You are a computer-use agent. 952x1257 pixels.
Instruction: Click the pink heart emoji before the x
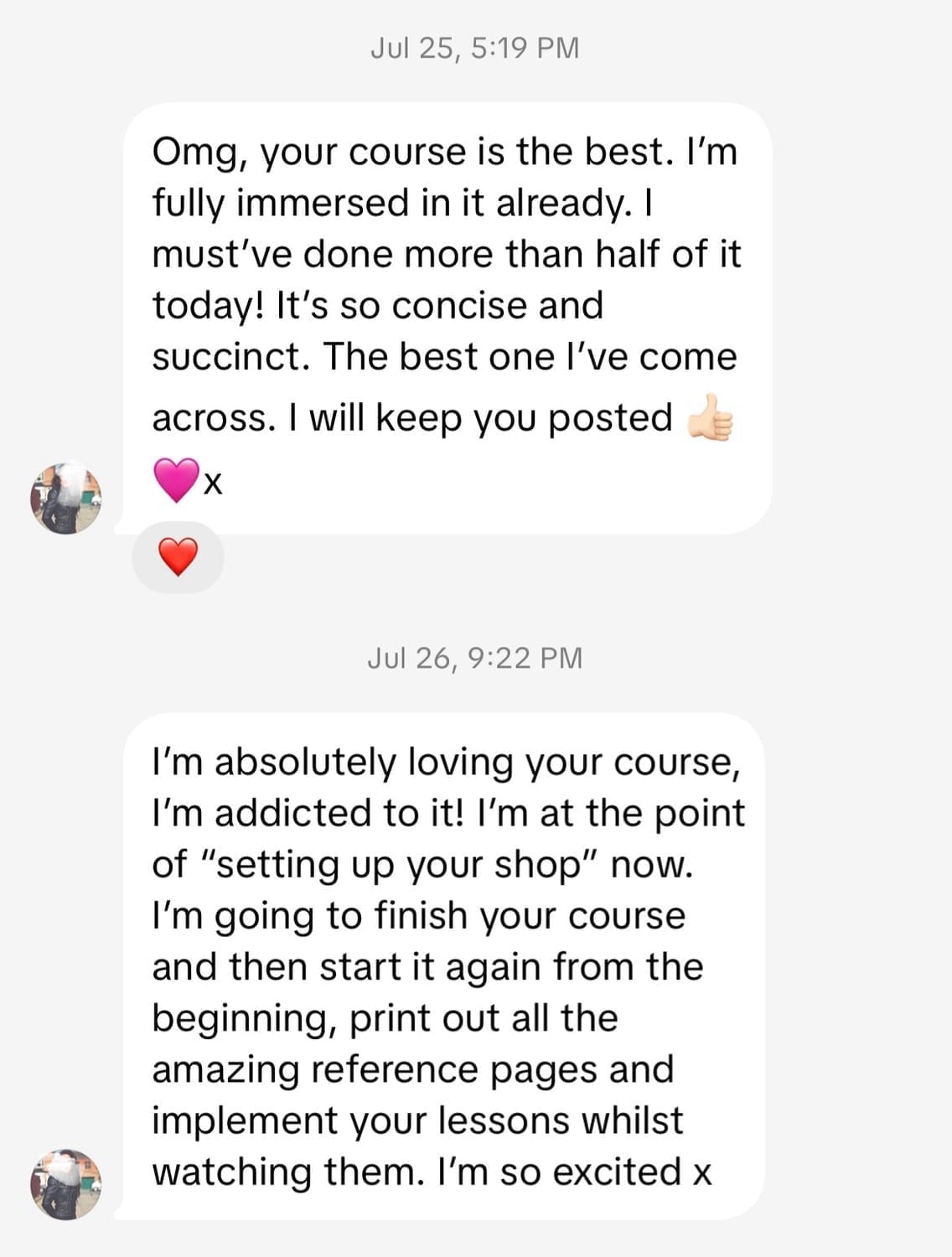click(176, 480)
